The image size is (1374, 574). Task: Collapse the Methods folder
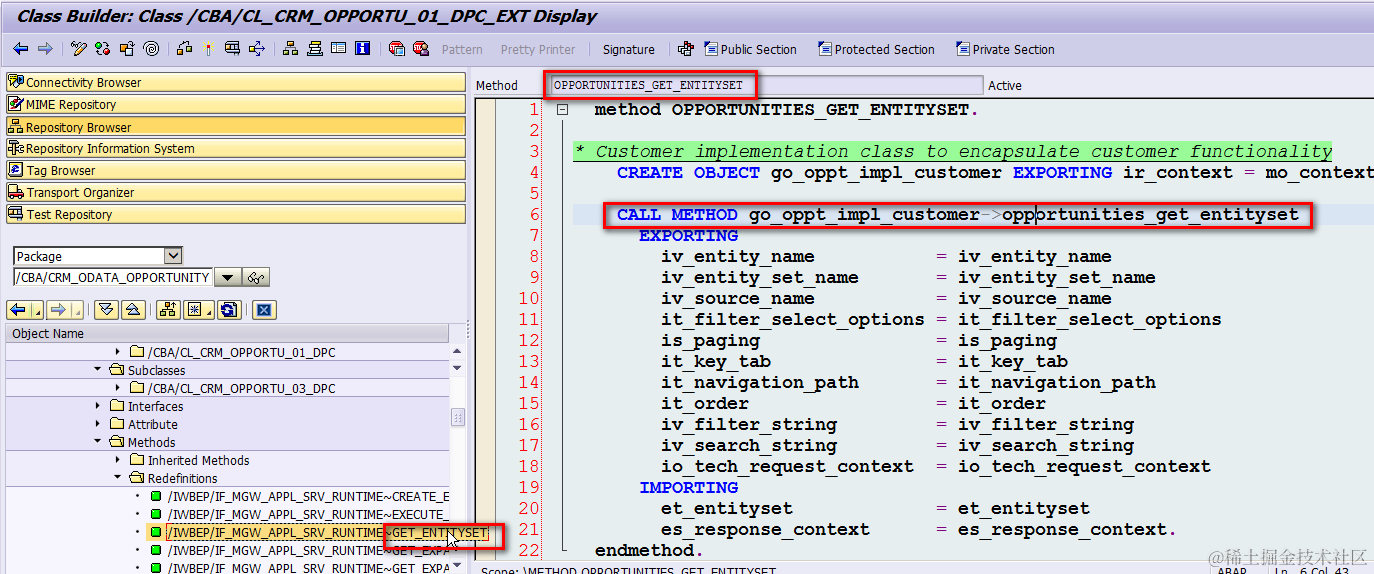pos(98,442)
